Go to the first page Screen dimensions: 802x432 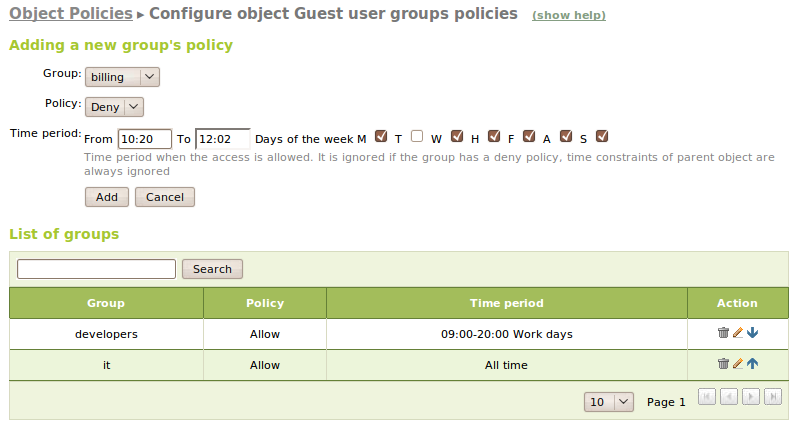click(x=706, y=397)
